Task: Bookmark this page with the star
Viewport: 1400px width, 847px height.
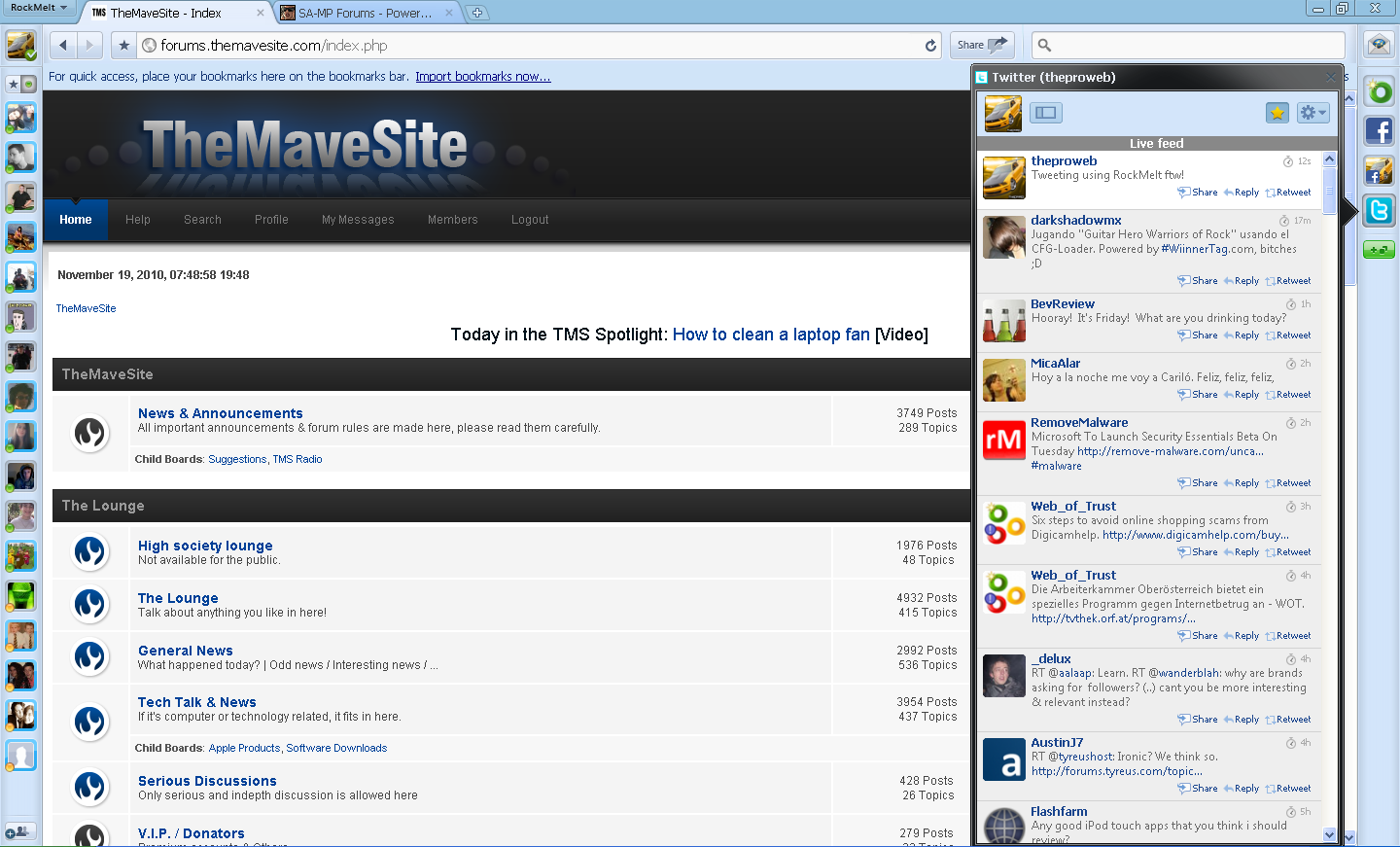Action: (124, 45)
